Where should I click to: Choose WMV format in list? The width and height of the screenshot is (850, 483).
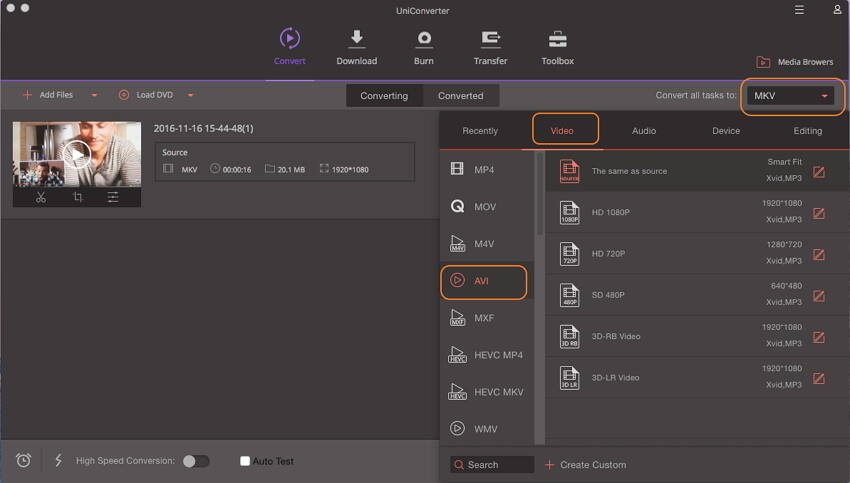coord(487,429)
